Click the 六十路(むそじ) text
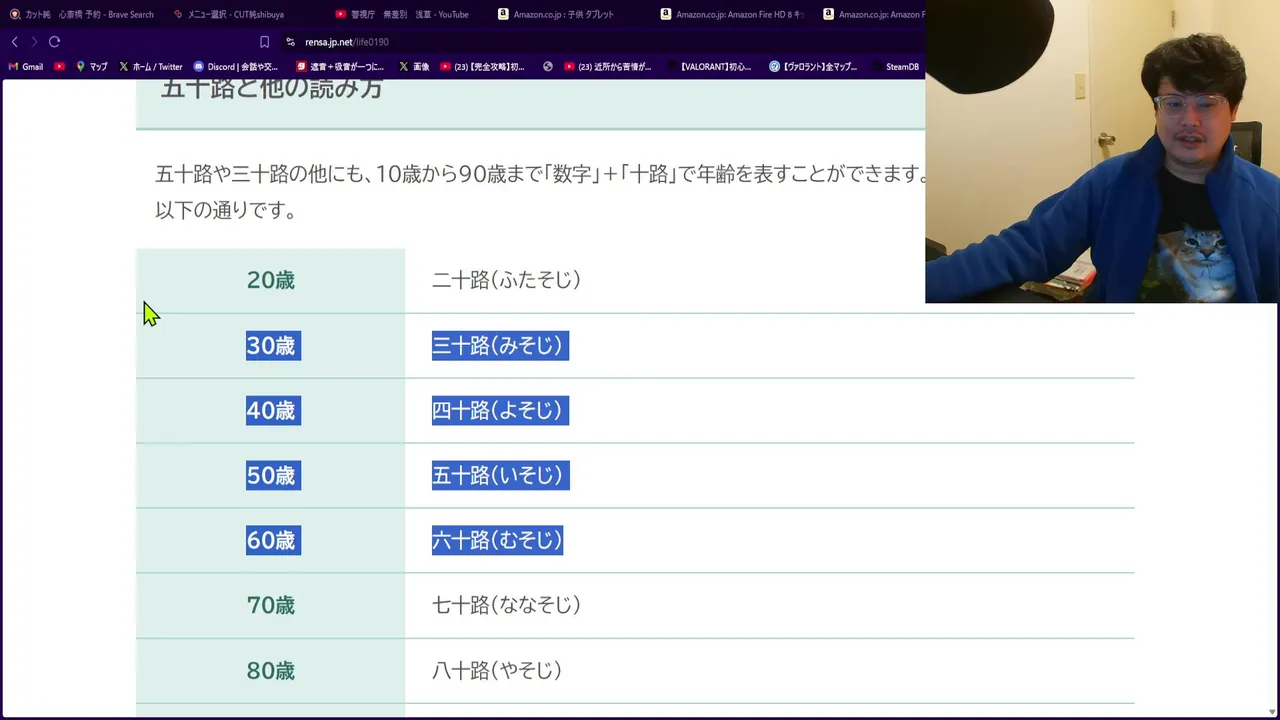This screenshot has width=1280, height=720. [x=498, y=541]
